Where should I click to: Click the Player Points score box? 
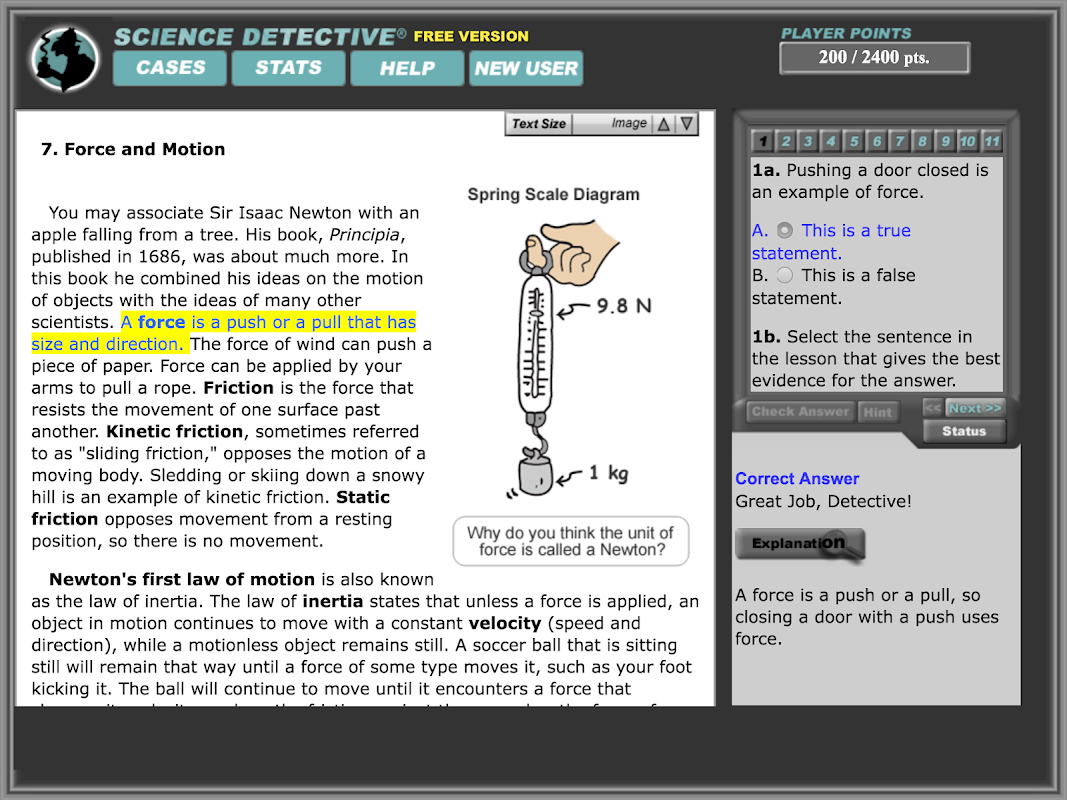[874, 58]
